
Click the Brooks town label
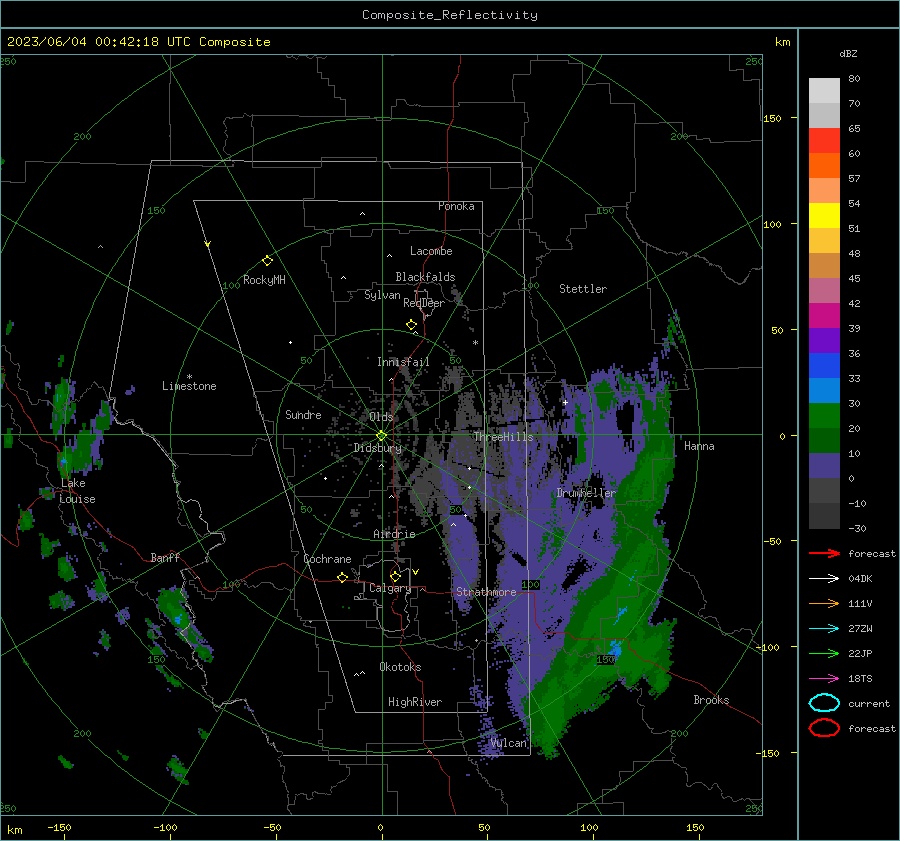pos(711,700)
